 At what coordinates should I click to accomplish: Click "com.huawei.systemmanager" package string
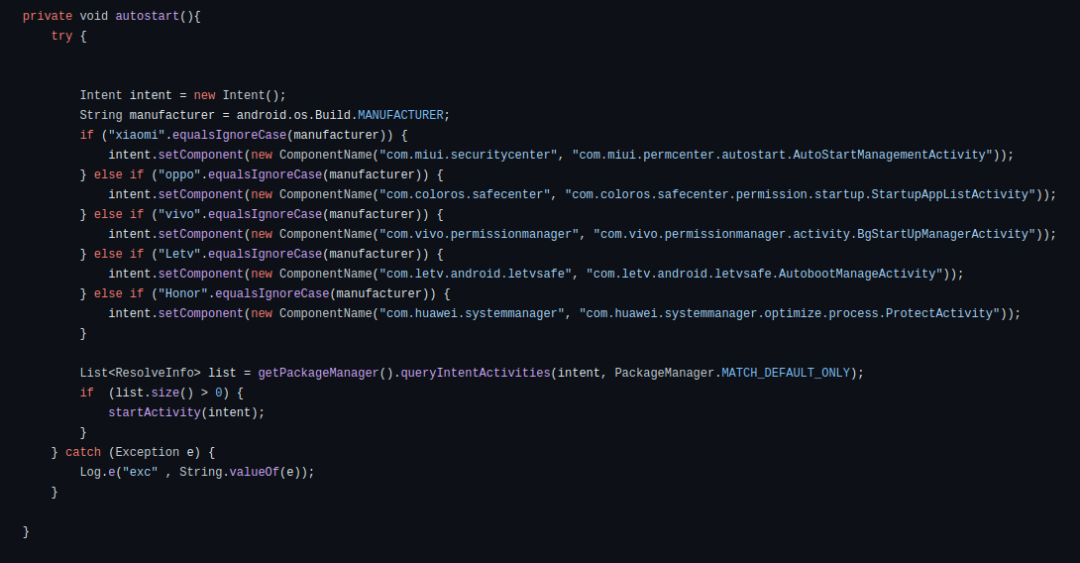click(x=472, y=314)
